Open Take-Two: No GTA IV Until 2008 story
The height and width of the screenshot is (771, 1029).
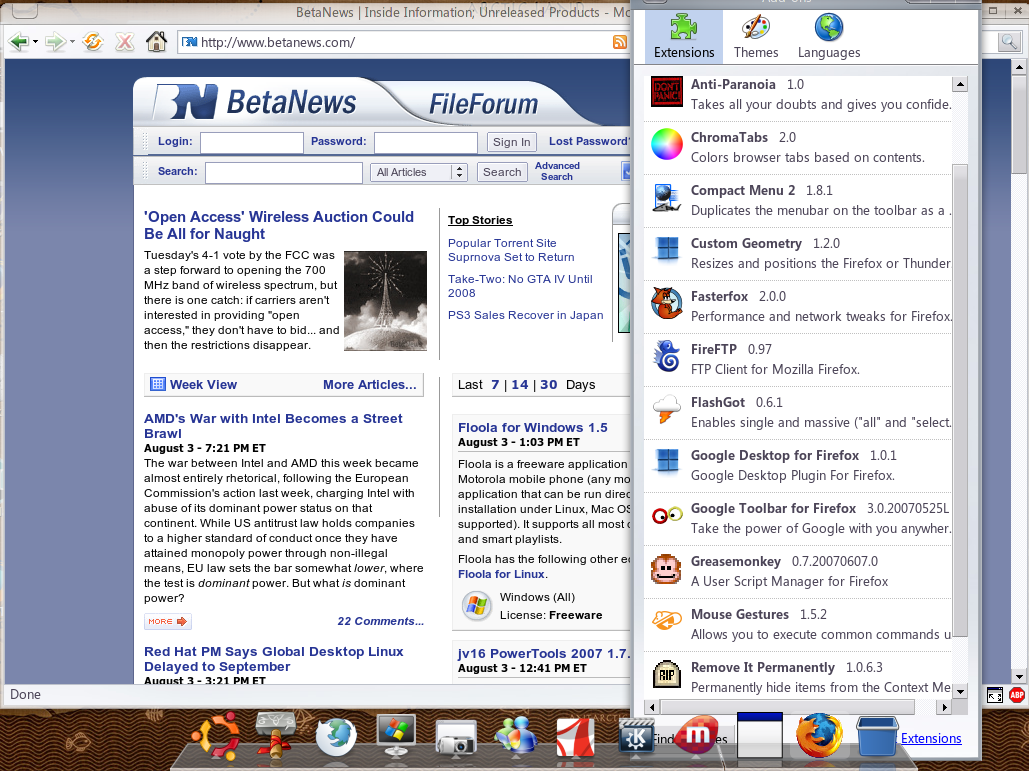(520, 286)
